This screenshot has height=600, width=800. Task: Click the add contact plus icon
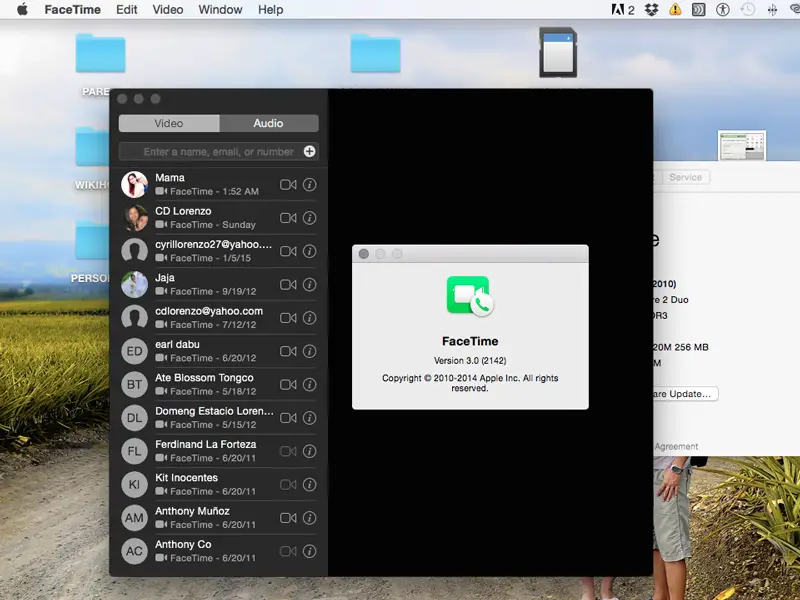pos(310,152)
